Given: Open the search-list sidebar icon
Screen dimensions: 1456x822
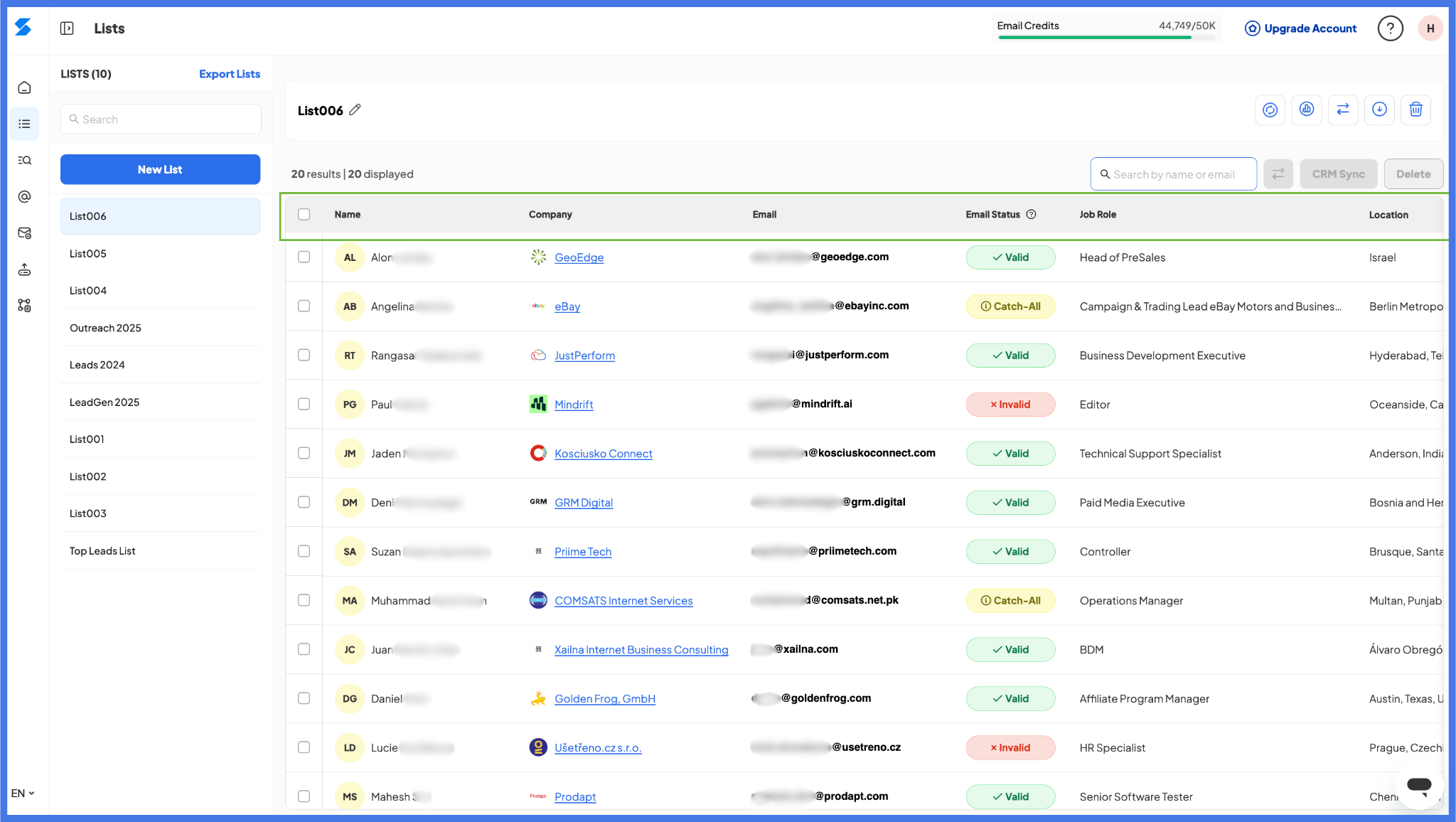Looking at the screenshot, I should click(x=24, y=160).
